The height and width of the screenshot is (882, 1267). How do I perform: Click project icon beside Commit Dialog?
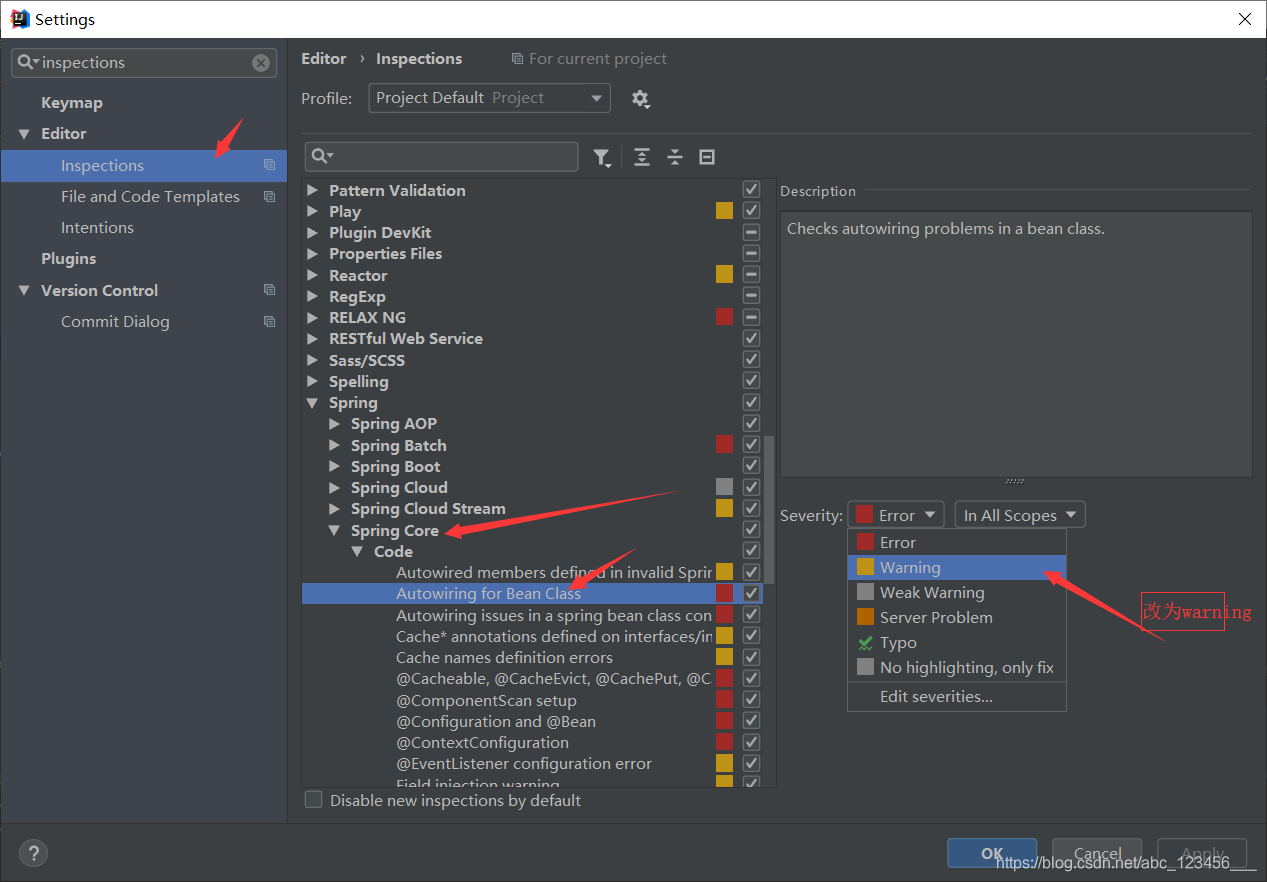[269, 321]
